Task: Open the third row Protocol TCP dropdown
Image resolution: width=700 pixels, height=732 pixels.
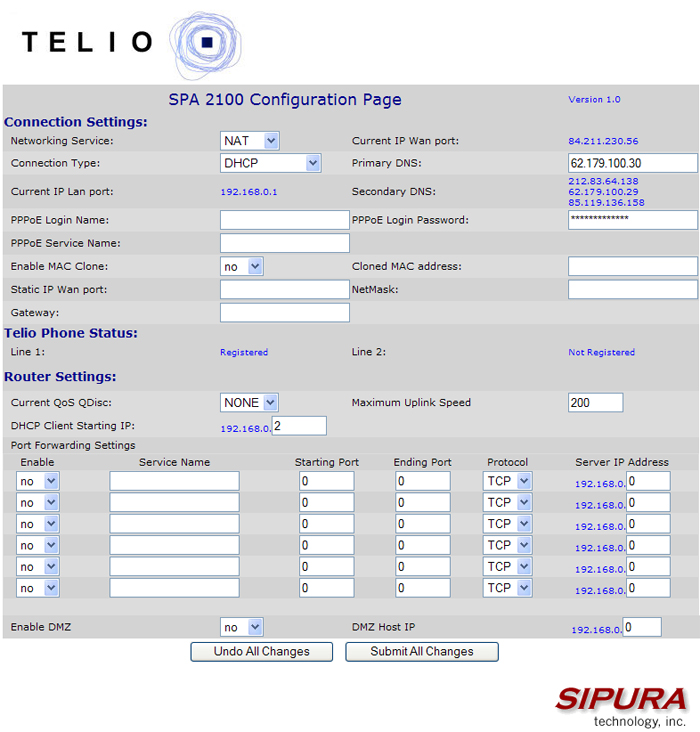Action: click(508, 524)
